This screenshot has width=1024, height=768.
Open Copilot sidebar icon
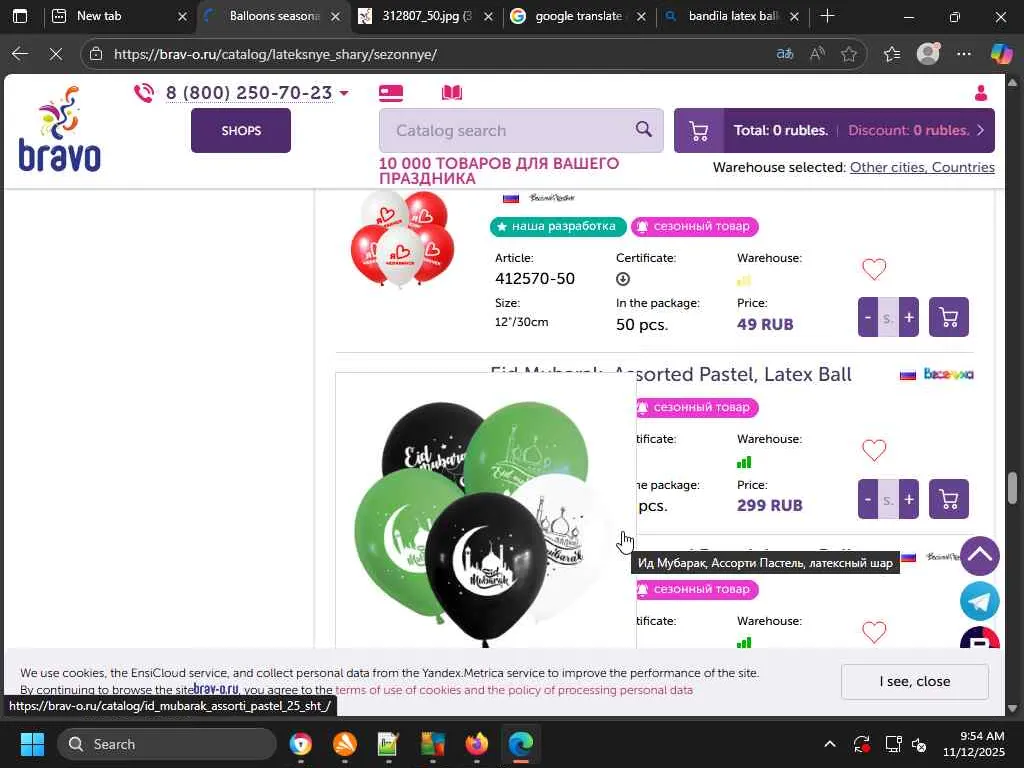point(1001,54)
